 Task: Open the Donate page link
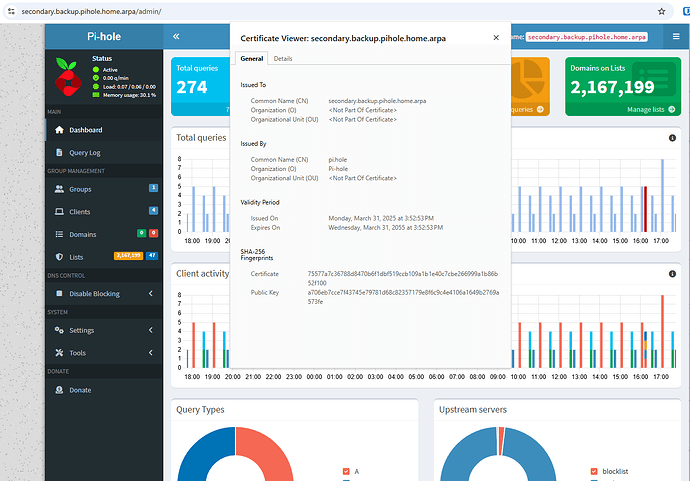[80, 390]
